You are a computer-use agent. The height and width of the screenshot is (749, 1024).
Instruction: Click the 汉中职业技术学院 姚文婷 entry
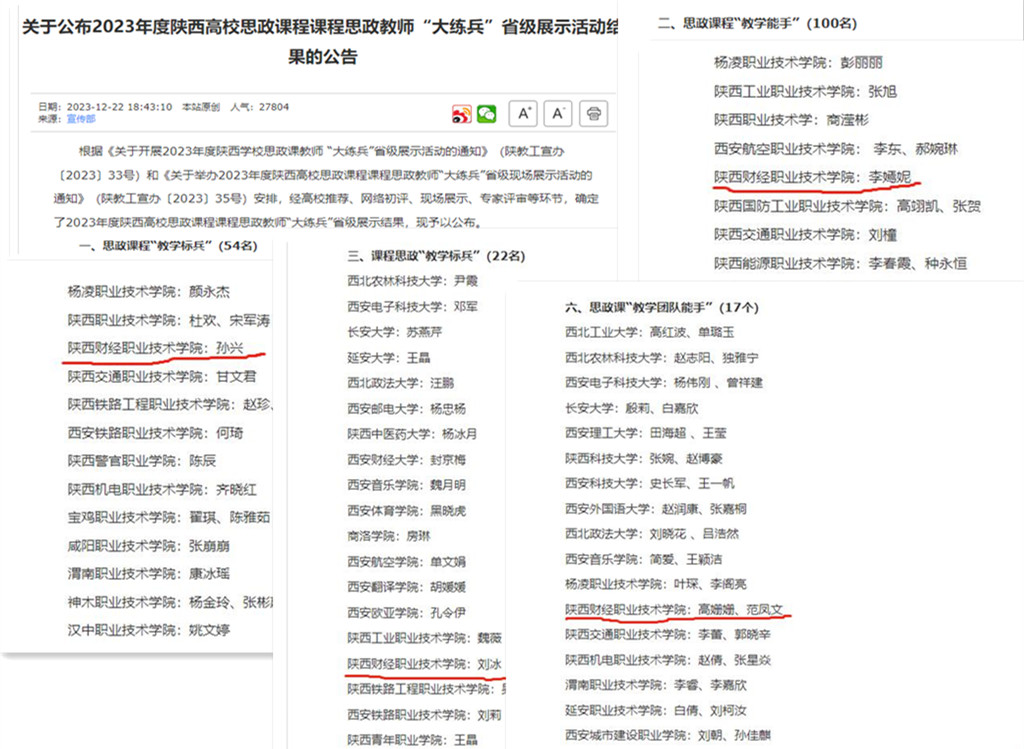pyautogui.click(x=148, y=630)
